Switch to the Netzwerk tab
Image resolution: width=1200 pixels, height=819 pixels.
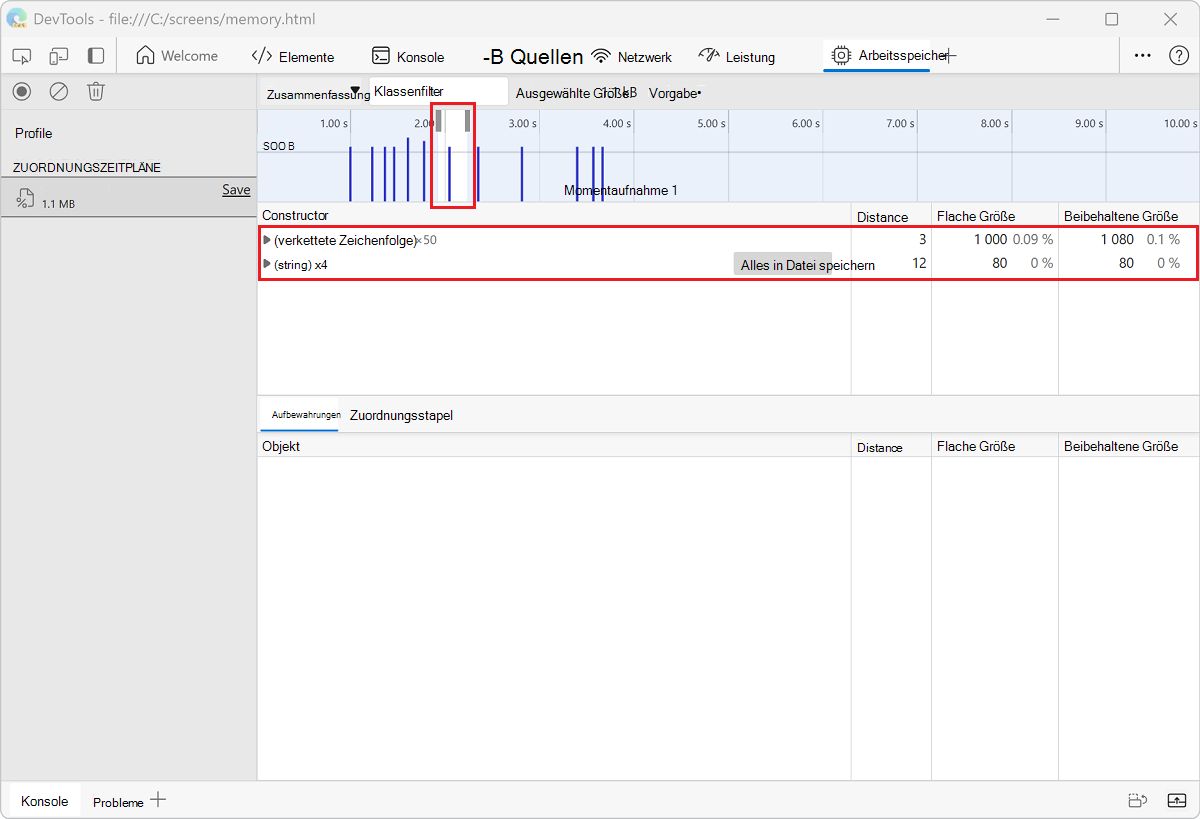pyautogui.click(x=632, y=57)
